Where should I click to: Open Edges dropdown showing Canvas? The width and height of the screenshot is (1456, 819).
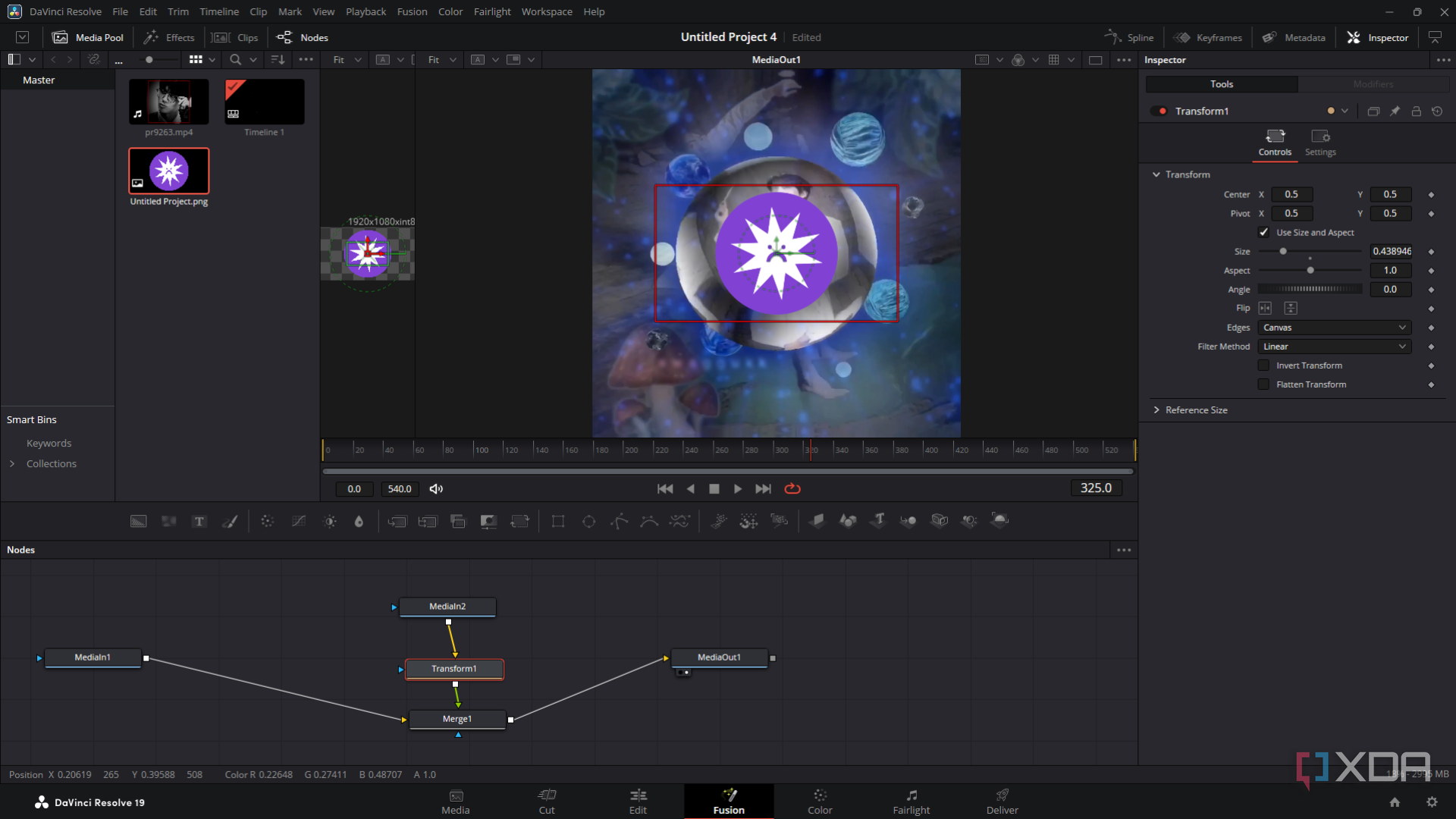click(x=1335, y=328)
